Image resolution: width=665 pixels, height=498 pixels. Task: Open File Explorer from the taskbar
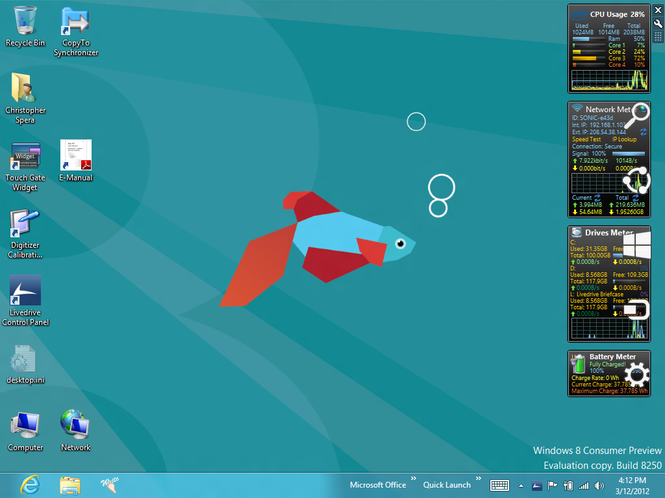coord(70,485)
